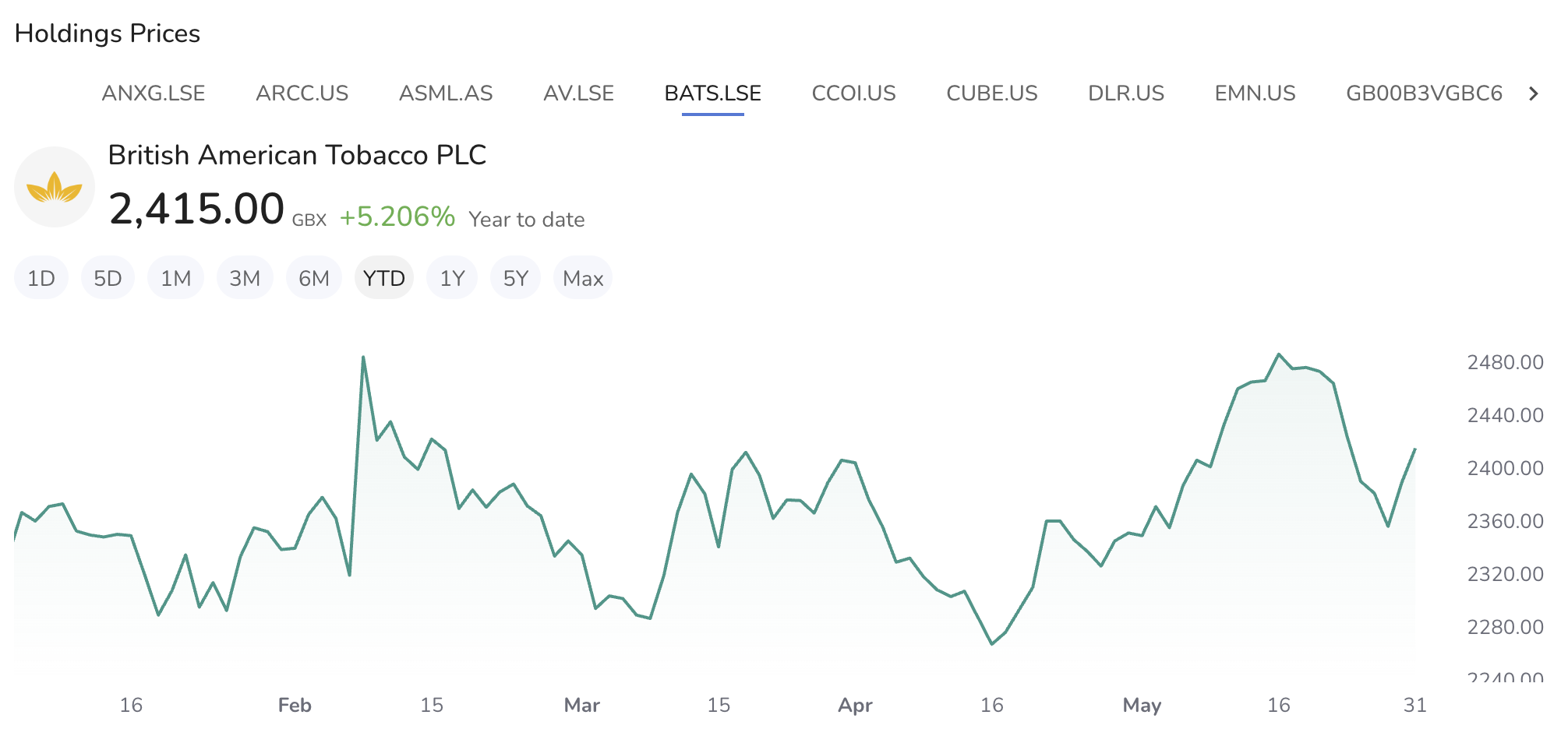The image size is (1568, 729).
Task: Click the early February price spike on chart
Action: point(363,357)
